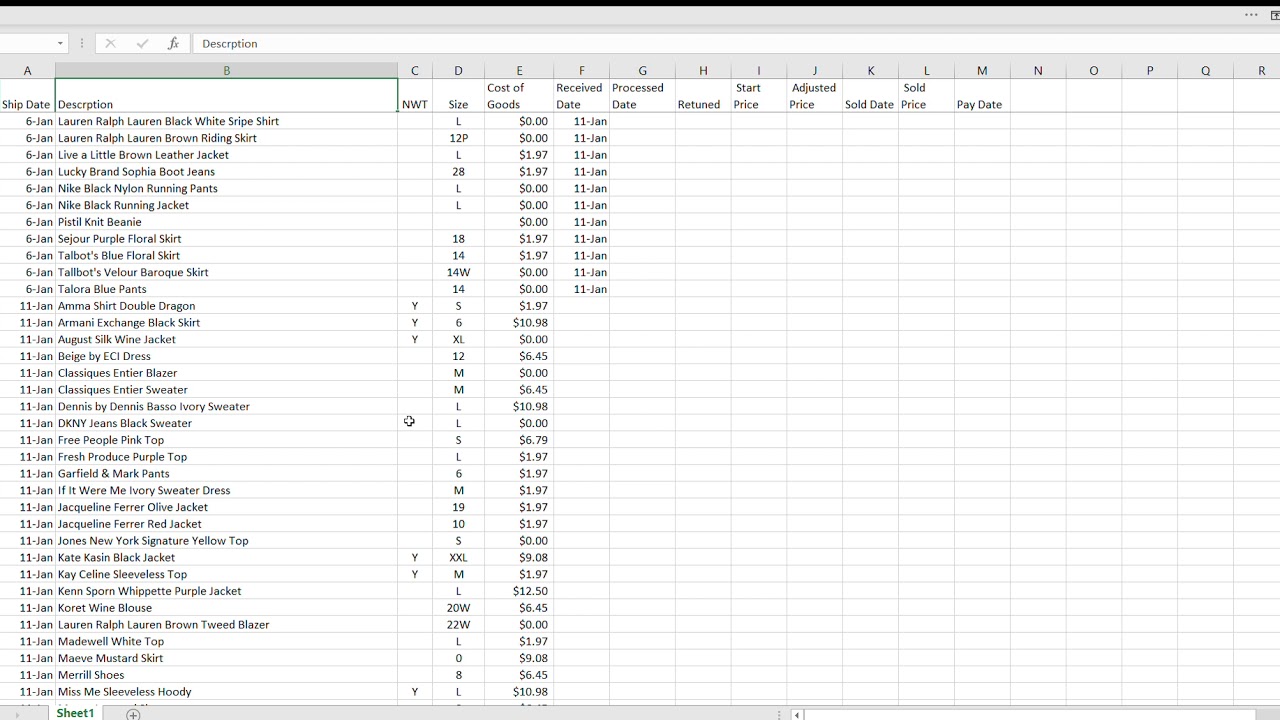The height and width of the screenshot is (720, 1280).
Task: Switch to the Sheet1 tab
Action: (x=75, y=713)
